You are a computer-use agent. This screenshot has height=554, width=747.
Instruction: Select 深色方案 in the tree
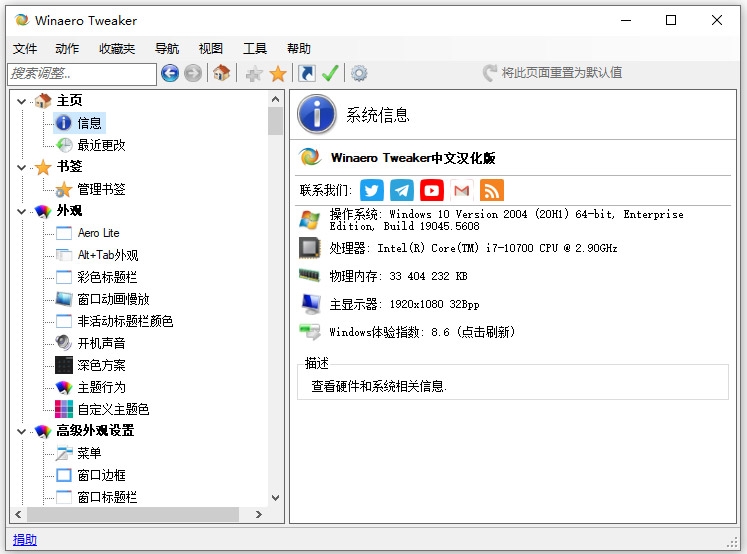(x=101, y=365)
